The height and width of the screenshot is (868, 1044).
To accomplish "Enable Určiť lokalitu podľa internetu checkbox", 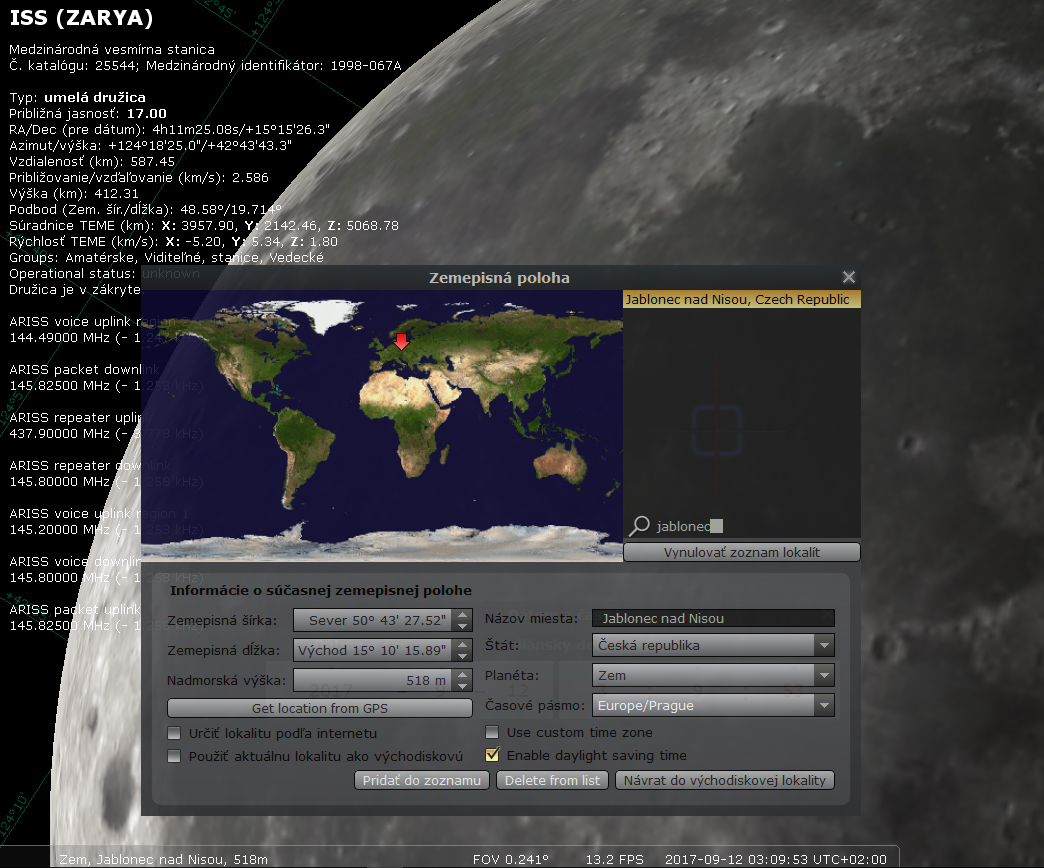I will (175, 734).
